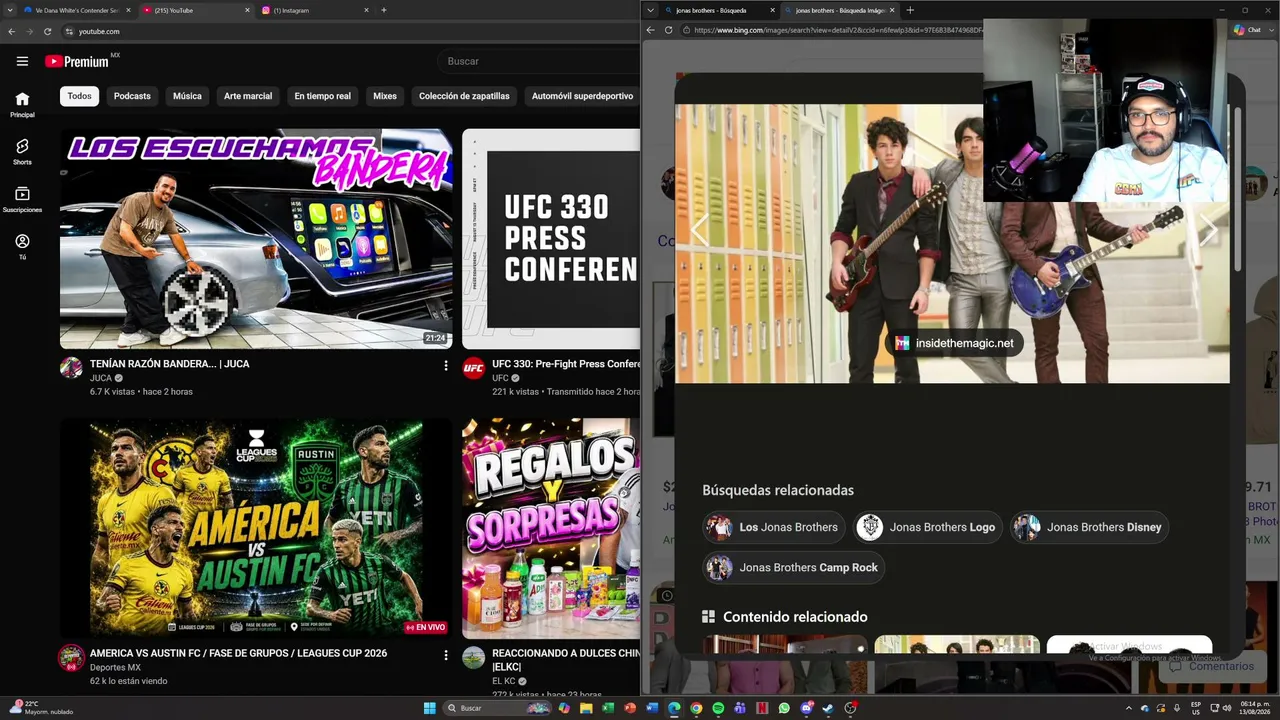Viewport: 1280px width, 720px height.
Task: Select the Colección de zapatillas filter chip
Action: pyautogui.click(x=464, y=96)
